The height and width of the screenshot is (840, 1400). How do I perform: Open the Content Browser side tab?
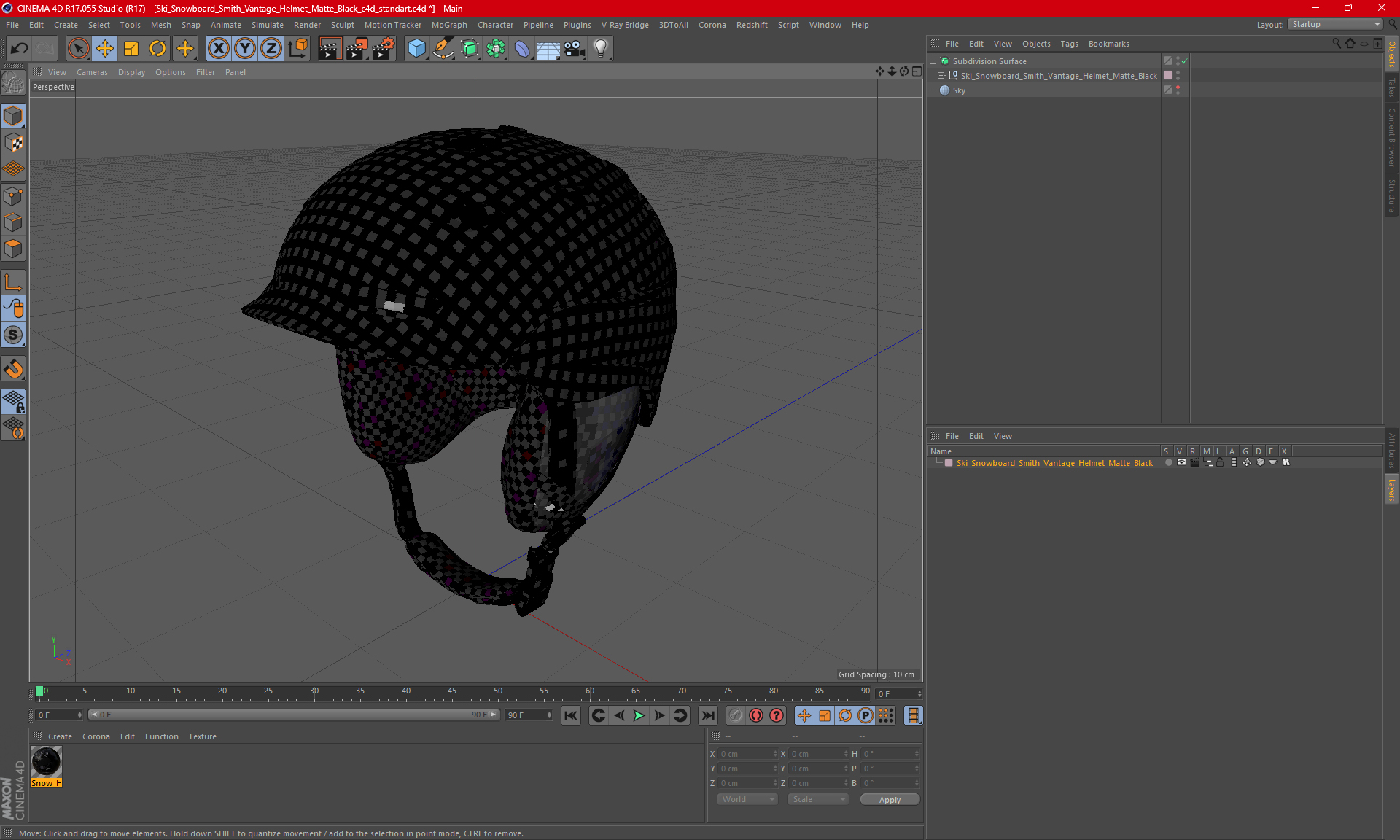coord(1391,137)
